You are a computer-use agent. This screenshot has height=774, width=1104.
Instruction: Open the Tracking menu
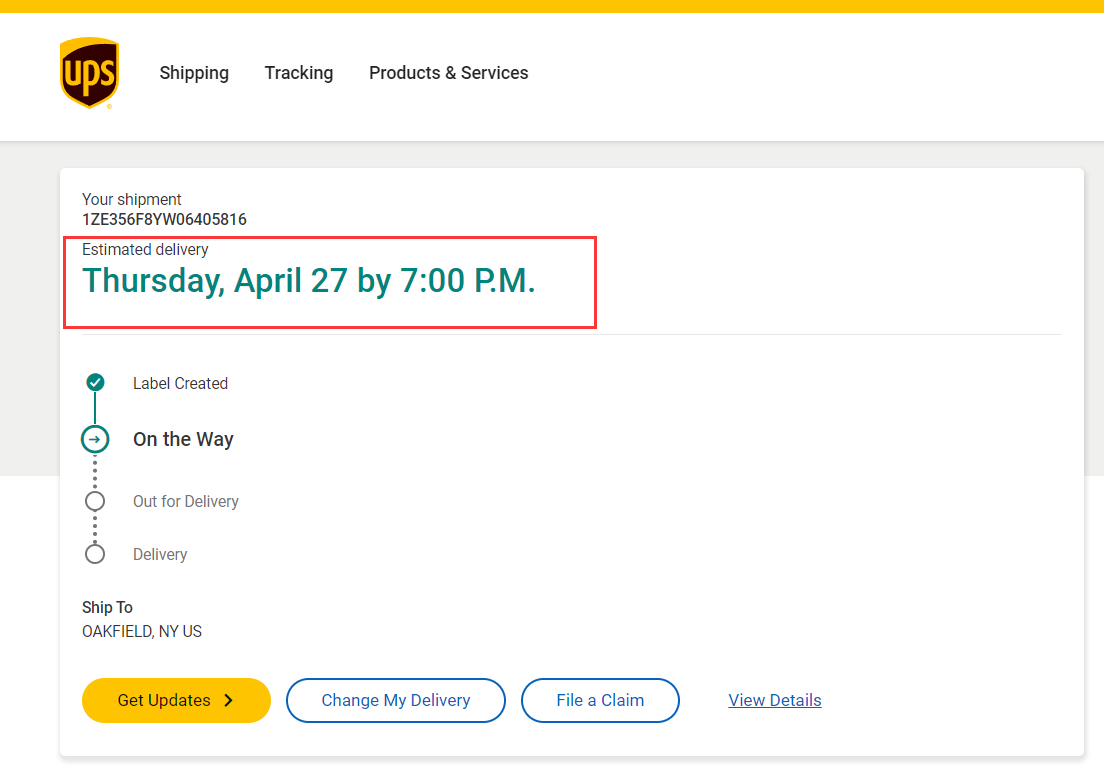click(299, 73)
